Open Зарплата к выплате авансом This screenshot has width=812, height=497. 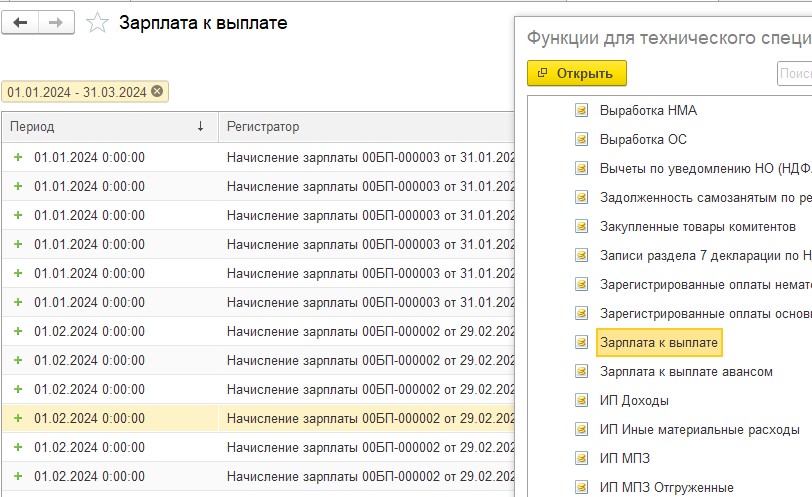[686, 372]
